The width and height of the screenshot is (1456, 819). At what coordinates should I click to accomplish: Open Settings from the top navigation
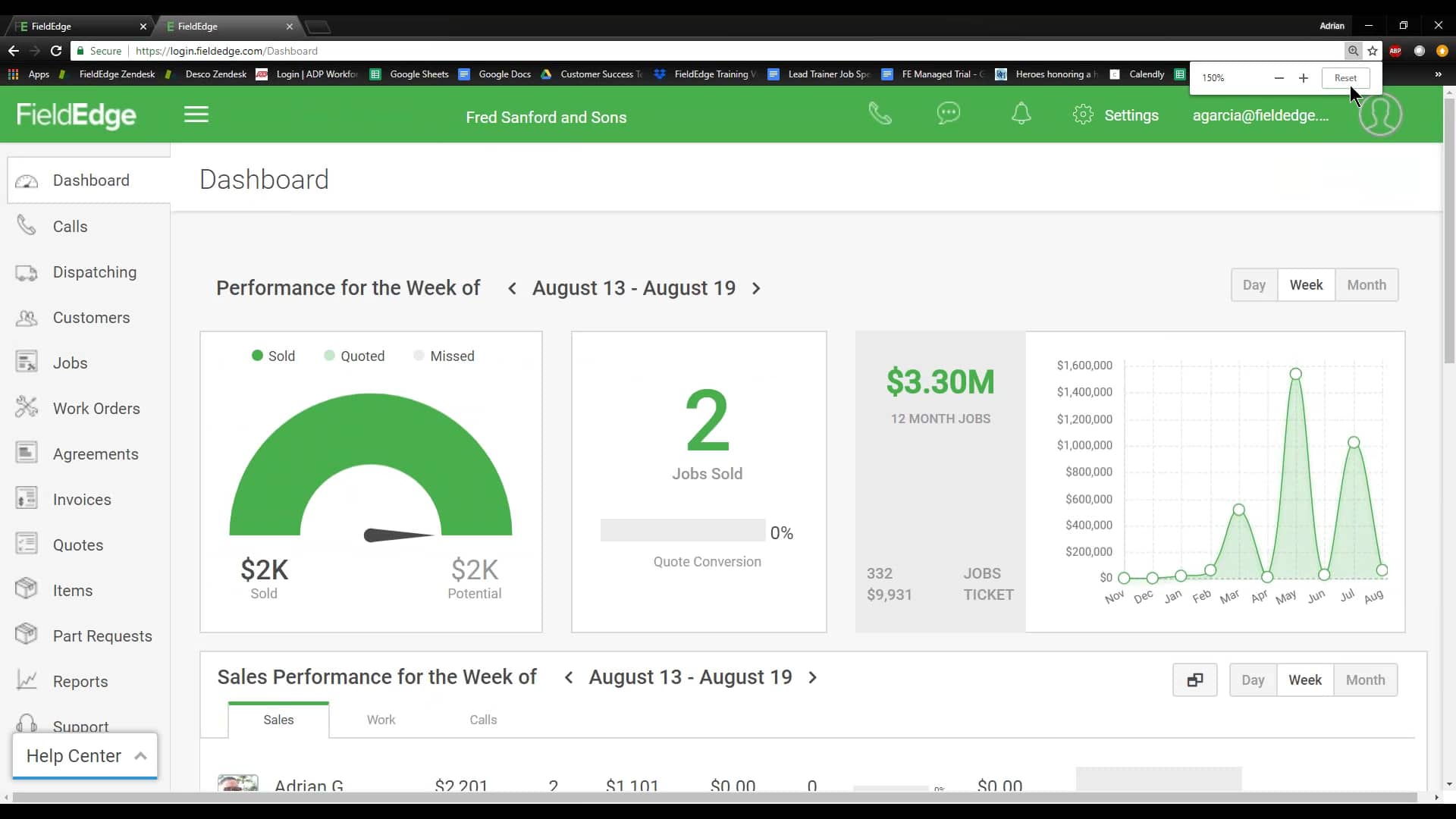(1116, 115)
